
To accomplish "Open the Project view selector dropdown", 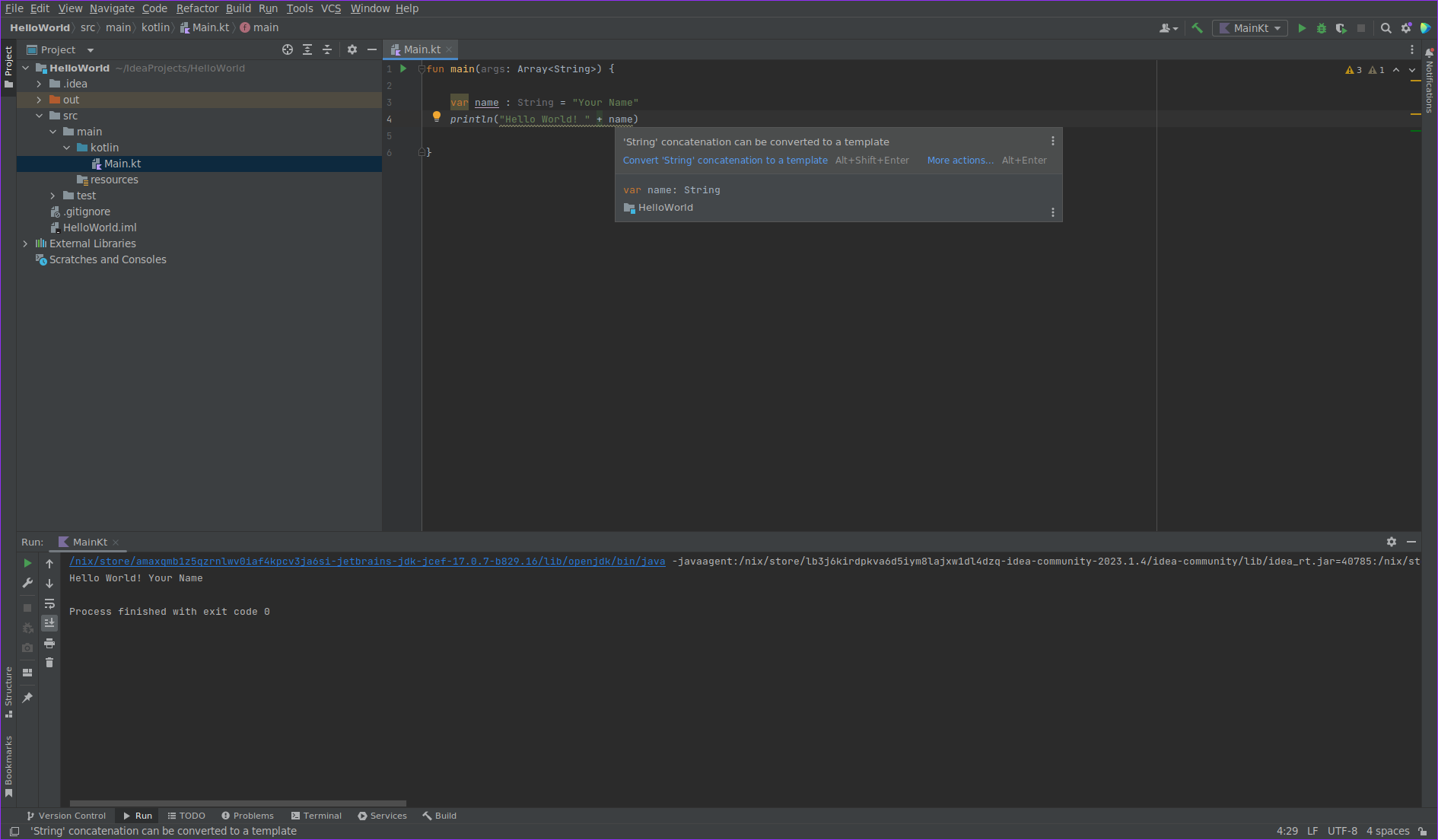I will [60, 49].
